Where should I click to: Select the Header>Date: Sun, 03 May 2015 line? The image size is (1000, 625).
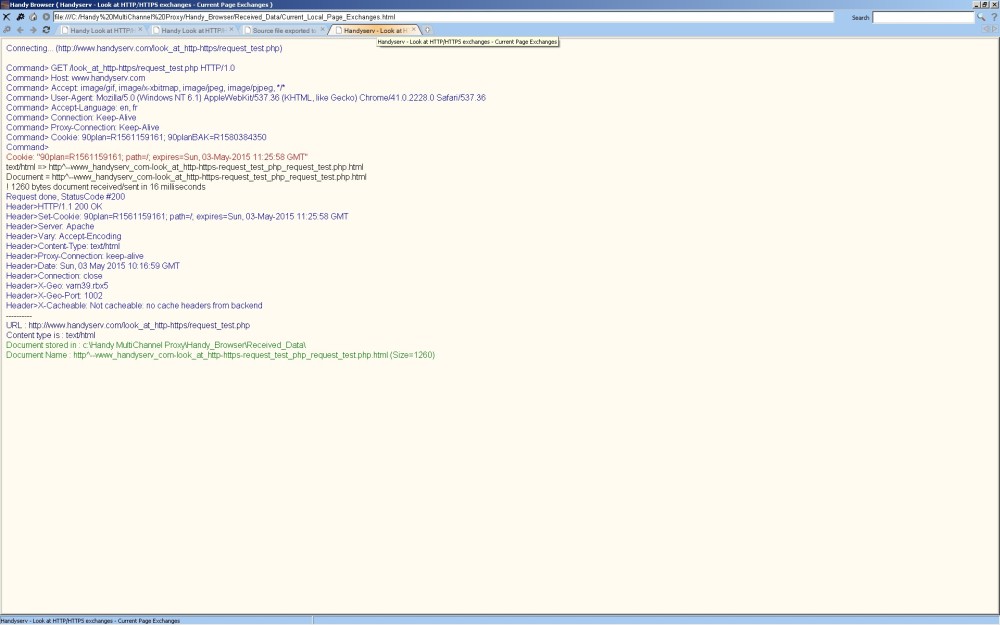pyautogui.click(x=93, y=266)
